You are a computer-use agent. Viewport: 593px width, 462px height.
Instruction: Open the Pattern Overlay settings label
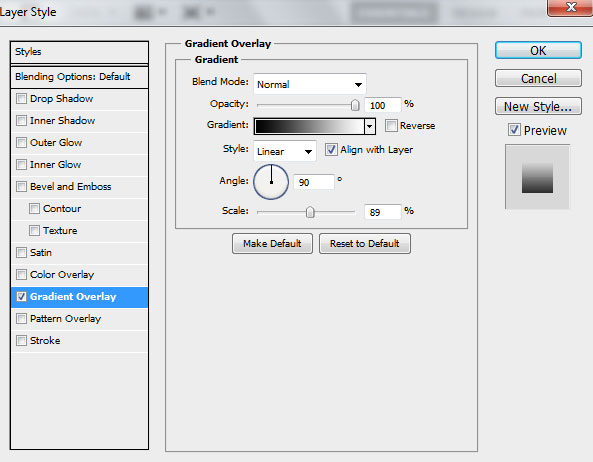pyautogui.click(x=65, y=319)
